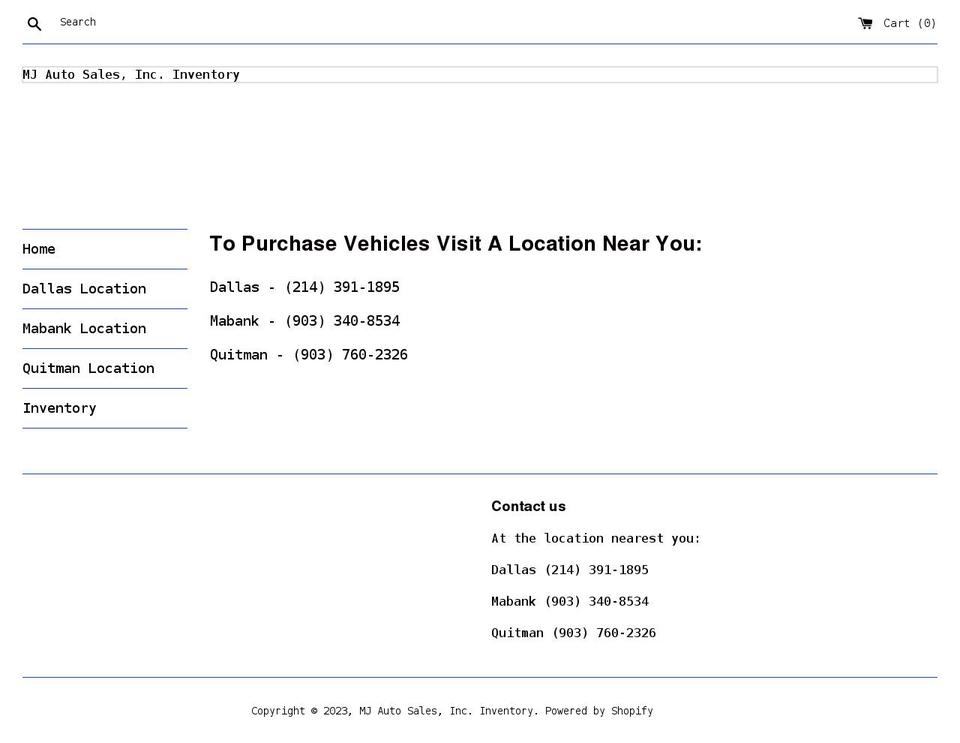Click the magnifying glass search icon

click(34, 24)
